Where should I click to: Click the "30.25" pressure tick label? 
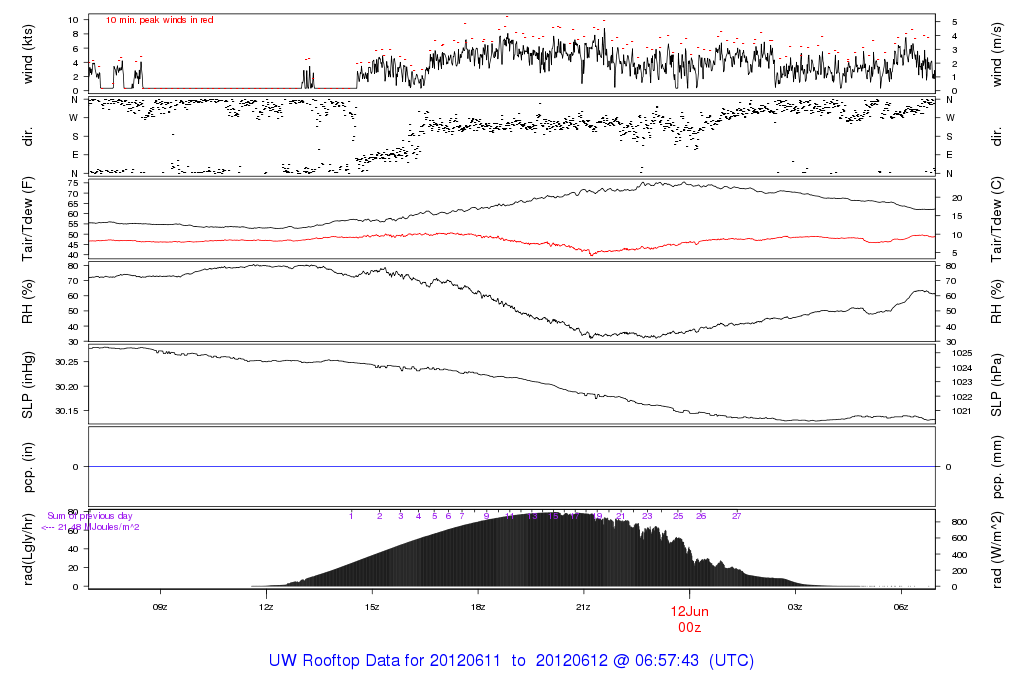pos(67,362)
